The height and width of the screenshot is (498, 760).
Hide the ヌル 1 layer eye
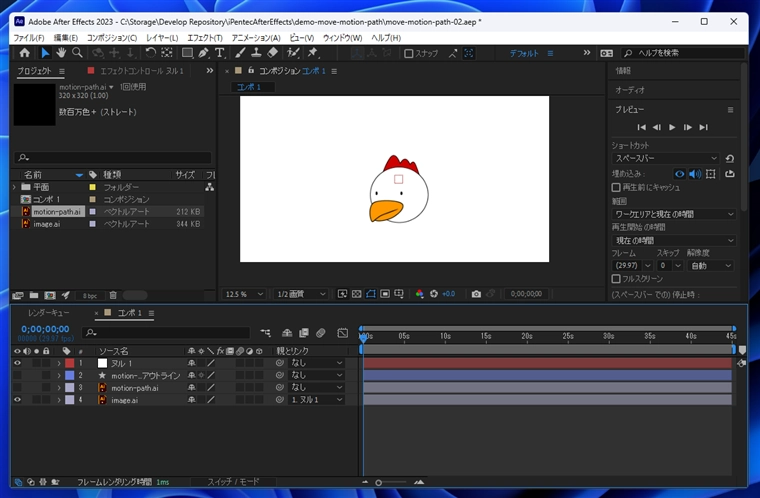point(17,363)
